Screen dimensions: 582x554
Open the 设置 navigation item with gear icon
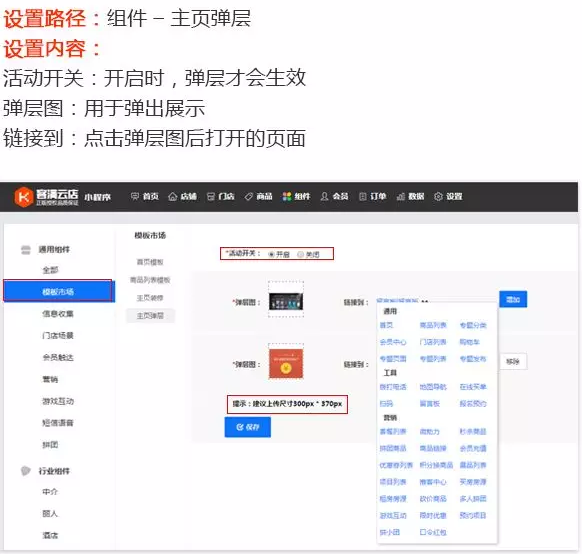point(448,196)
